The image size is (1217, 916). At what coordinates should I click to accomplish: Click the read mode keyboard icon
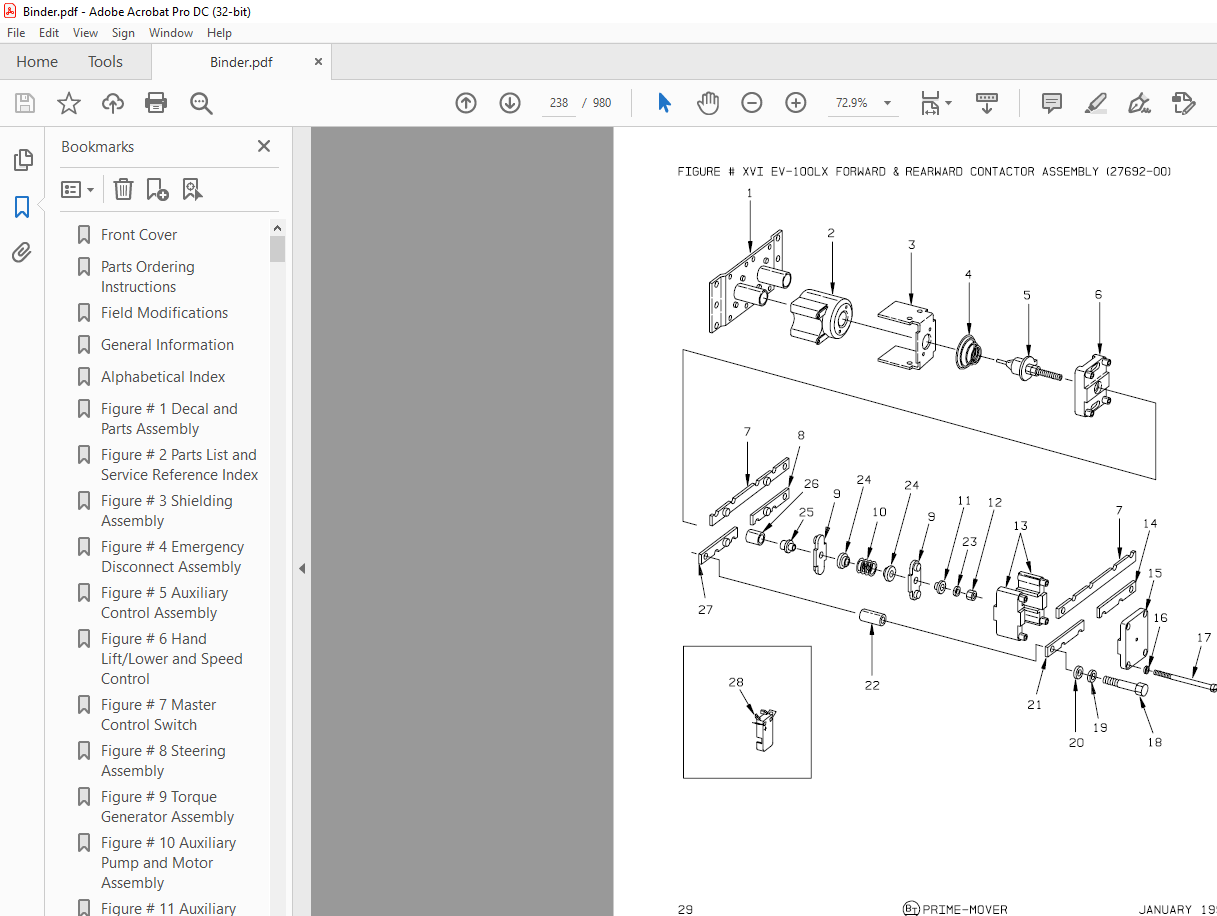point(987,103)
